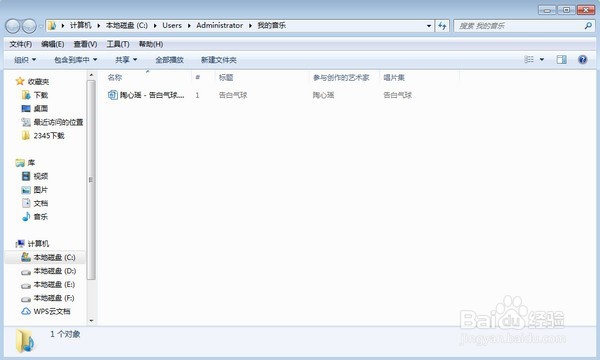
Task: Click the folder icon at address bar start
Action: tap(52, 26)
